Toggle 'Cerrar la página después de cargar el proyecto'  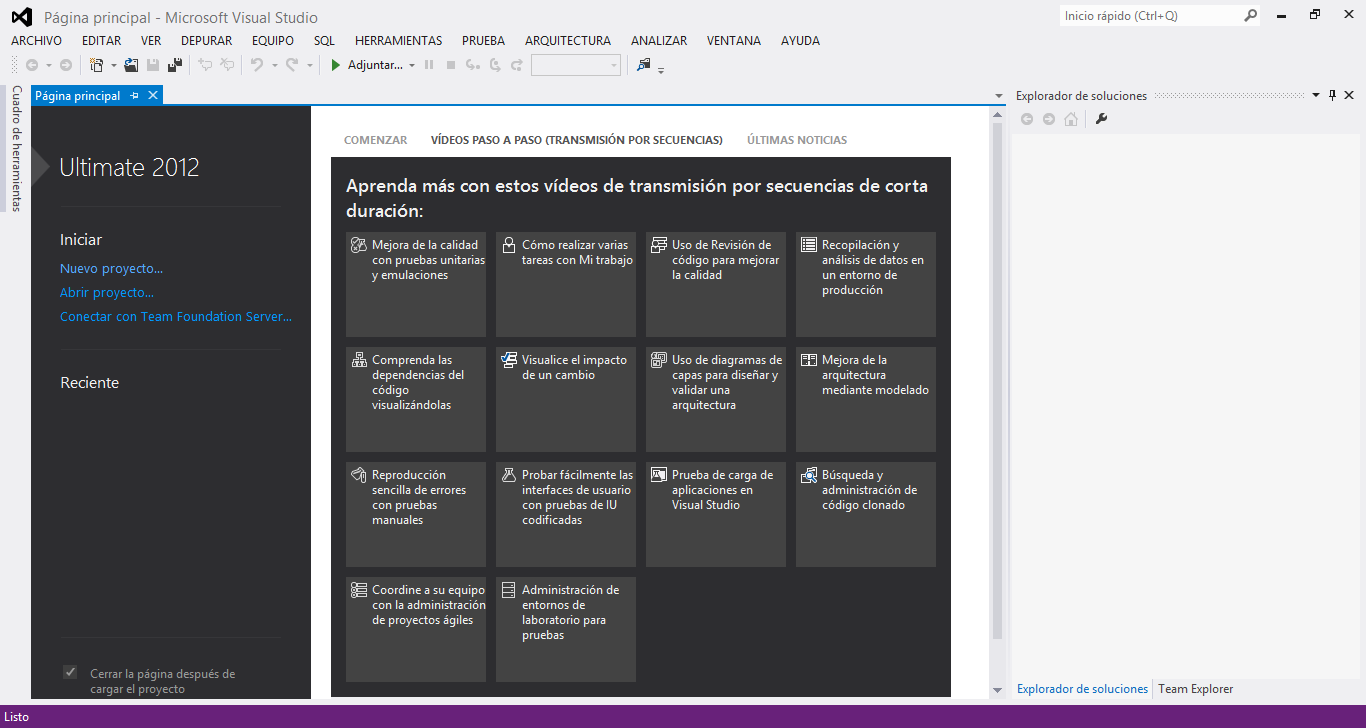click(x=70, y=672)
